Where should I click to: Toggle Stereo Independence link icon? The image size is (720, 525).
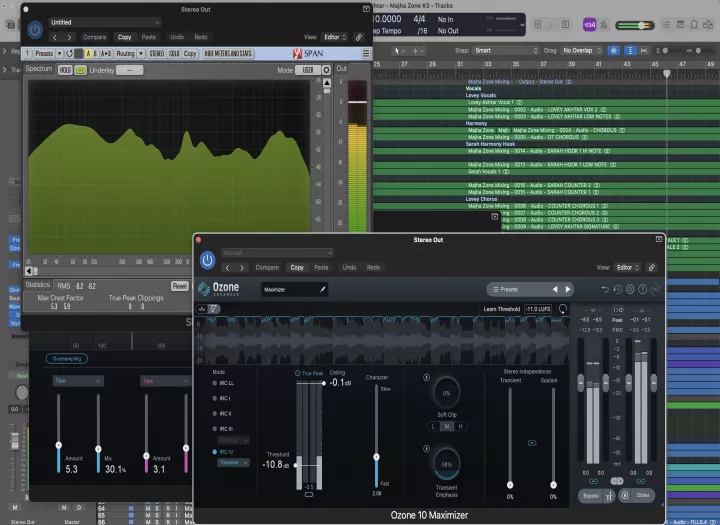pyautogui.click(x=532, y=443)
